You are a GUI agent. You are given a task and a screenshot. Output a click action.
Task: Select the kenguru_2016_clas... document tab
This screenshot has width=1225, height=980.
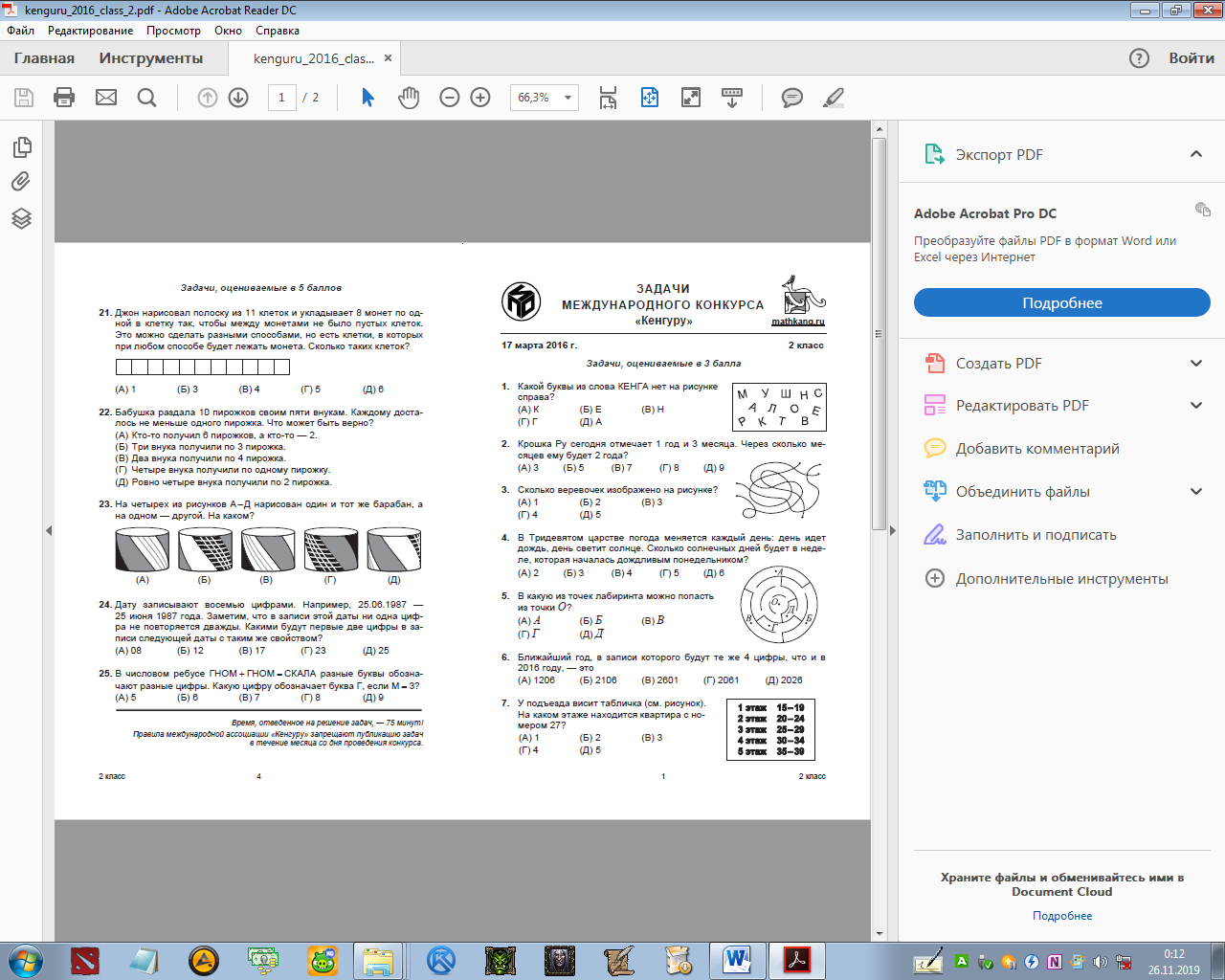(x=313, y=58)
